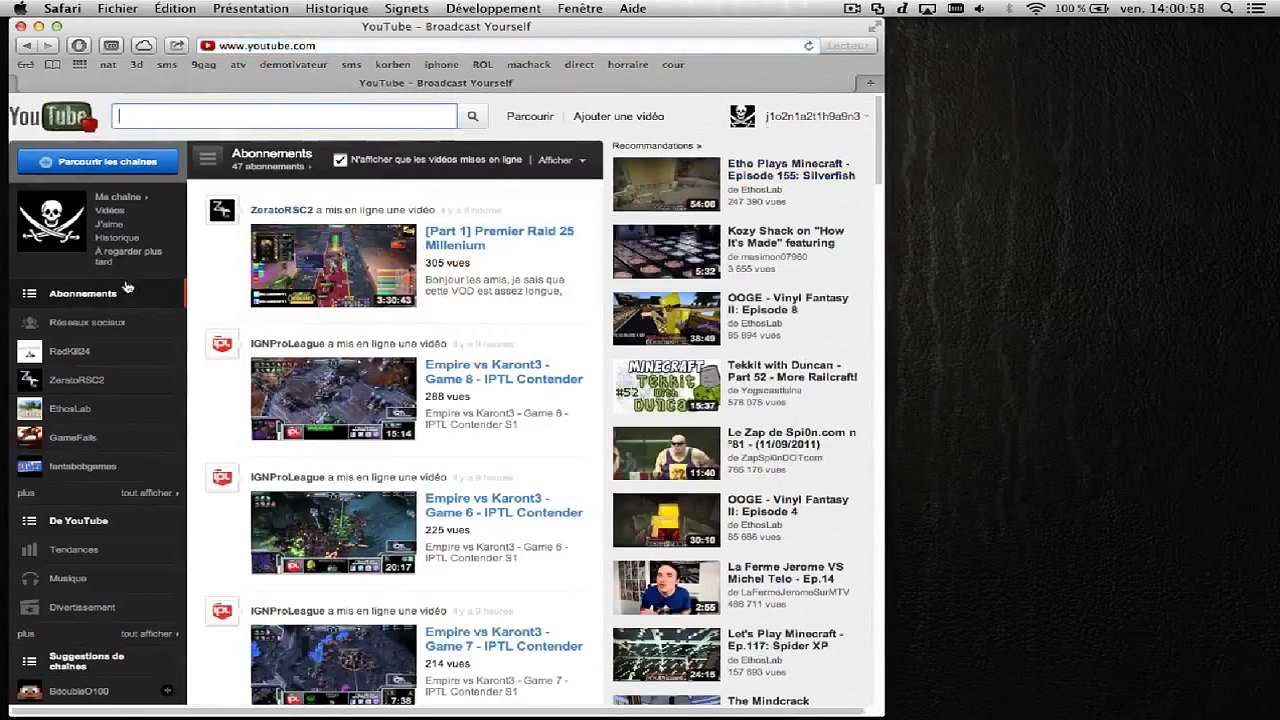
Task: Open the iCloud Tabs toolbar button
Action: (144, 46)
